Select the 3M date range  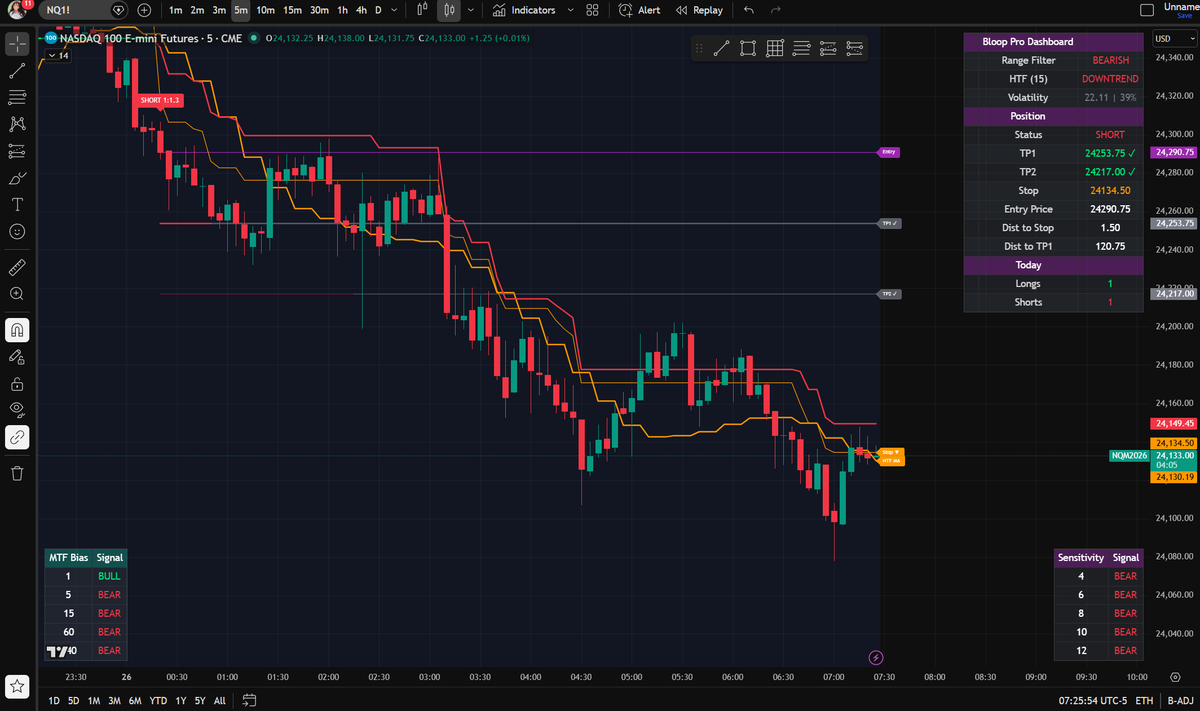[x=115, y=700]
